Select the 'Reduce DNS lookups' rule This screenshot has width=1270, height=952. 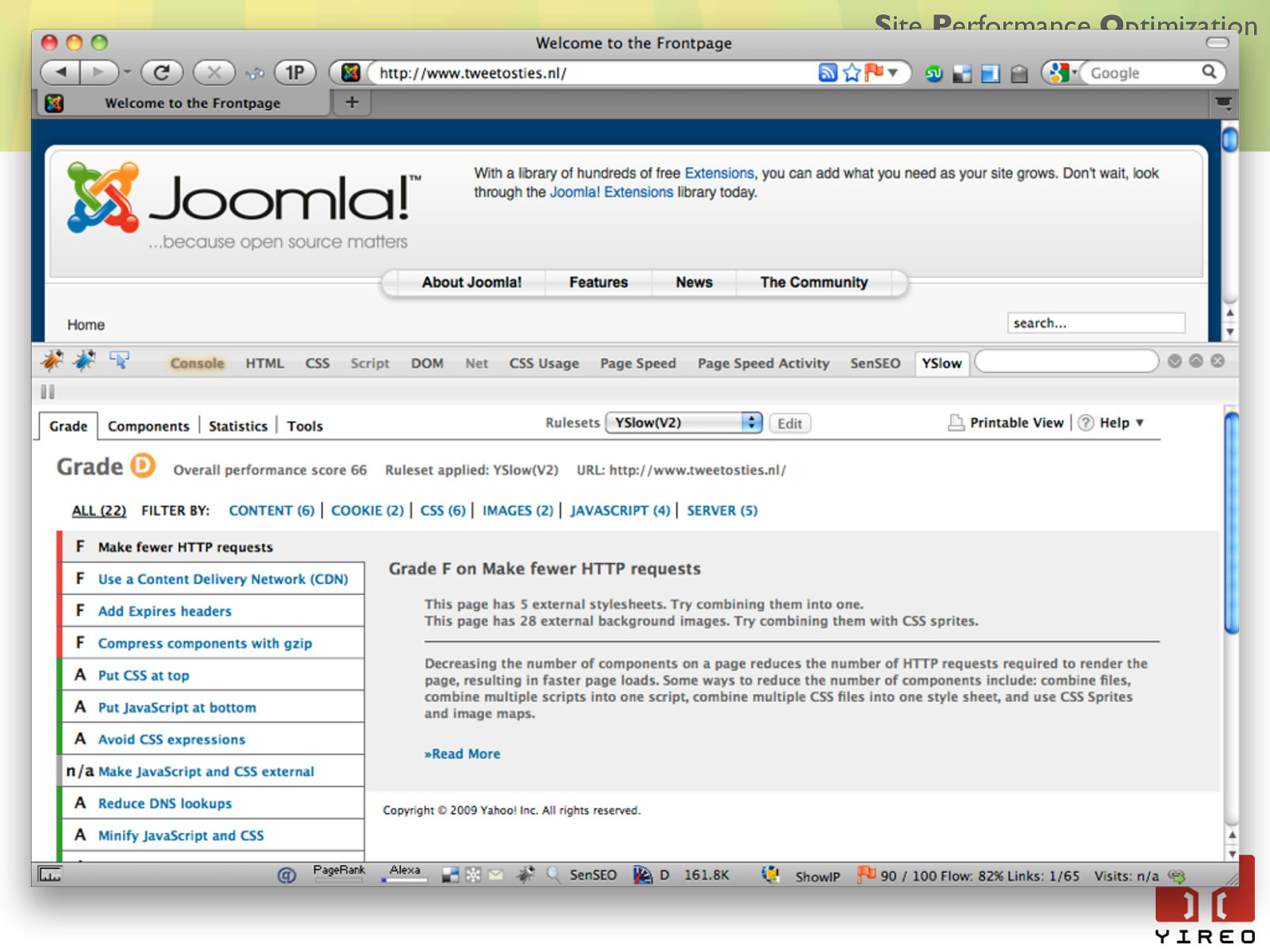(x=212, y=804)
